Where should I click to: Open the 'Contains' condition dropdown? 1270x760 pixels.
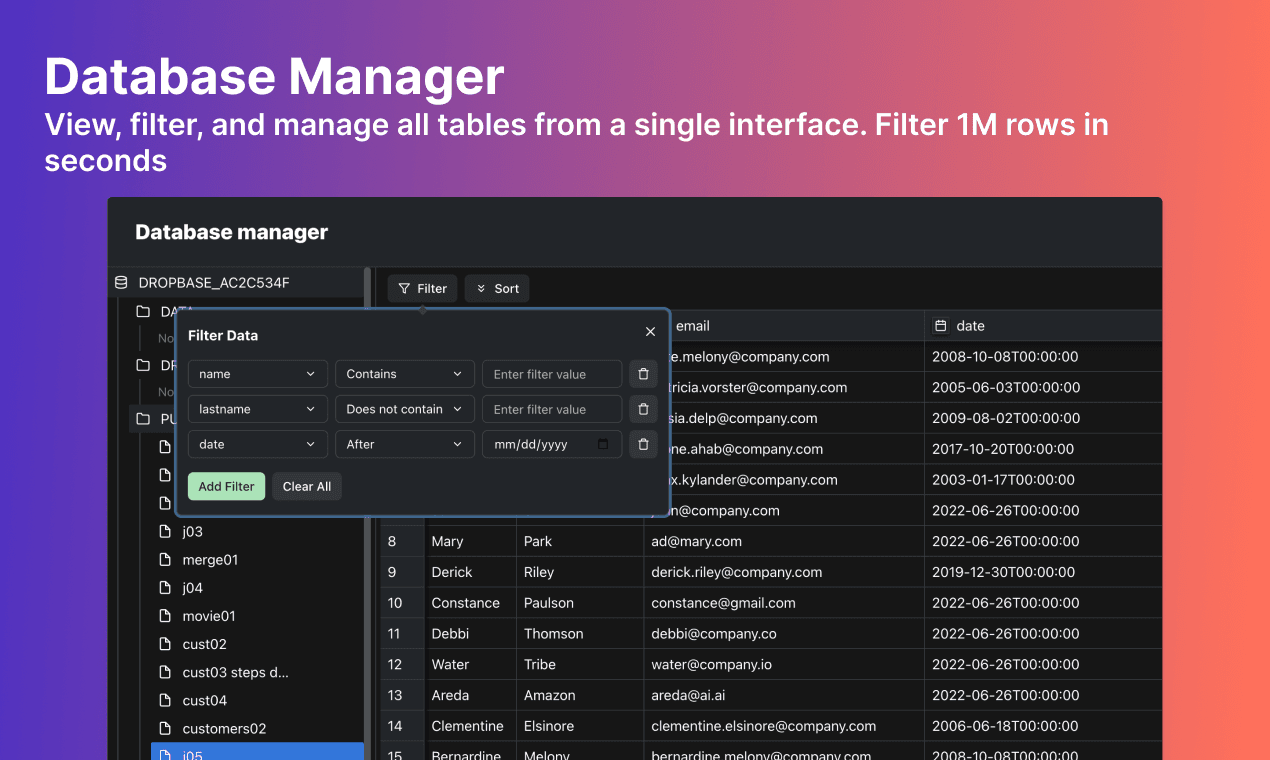click(x=405, y=374)
